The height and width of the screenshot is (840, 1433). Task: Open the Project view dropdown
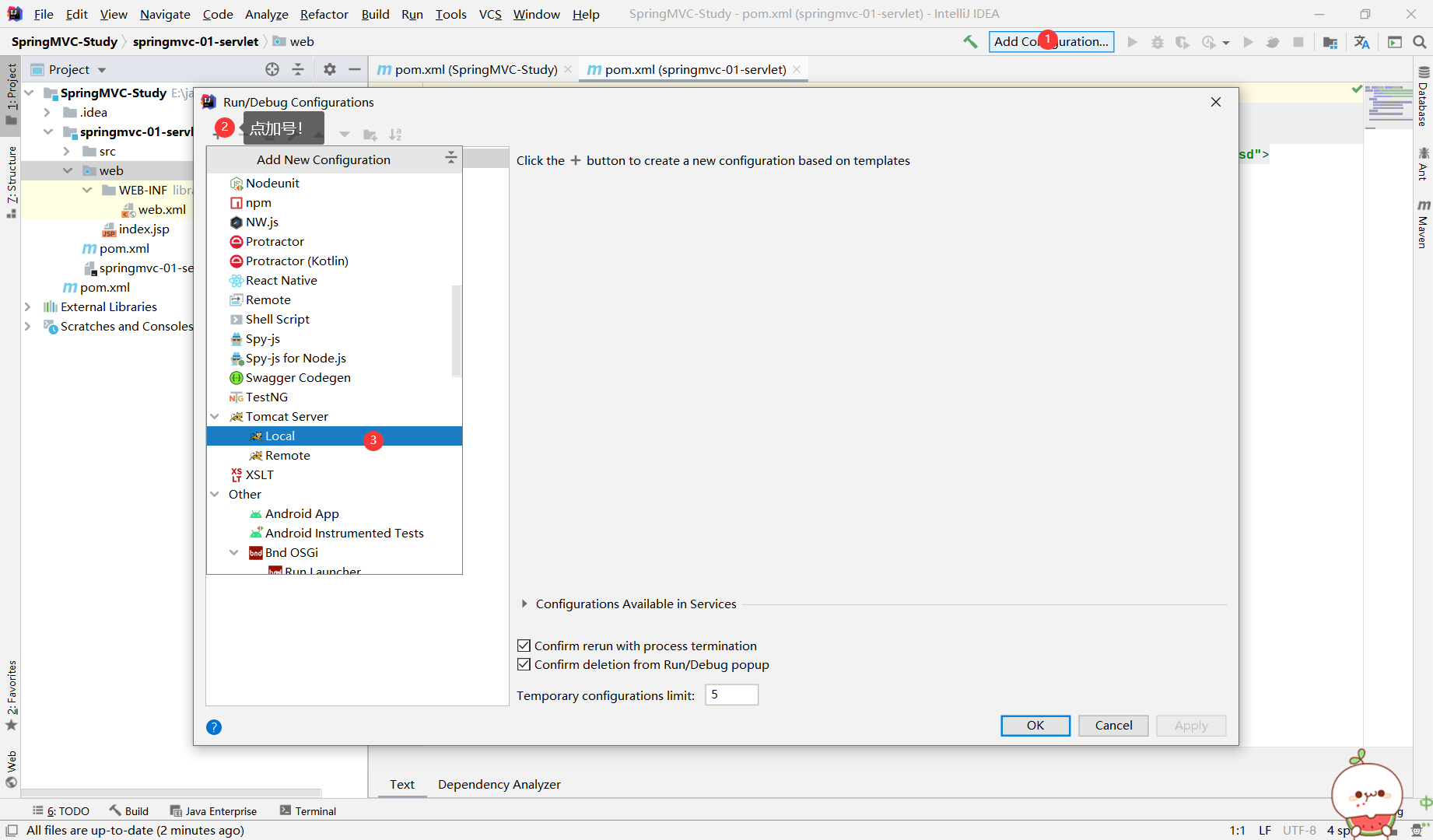click(x=102, y=70)
